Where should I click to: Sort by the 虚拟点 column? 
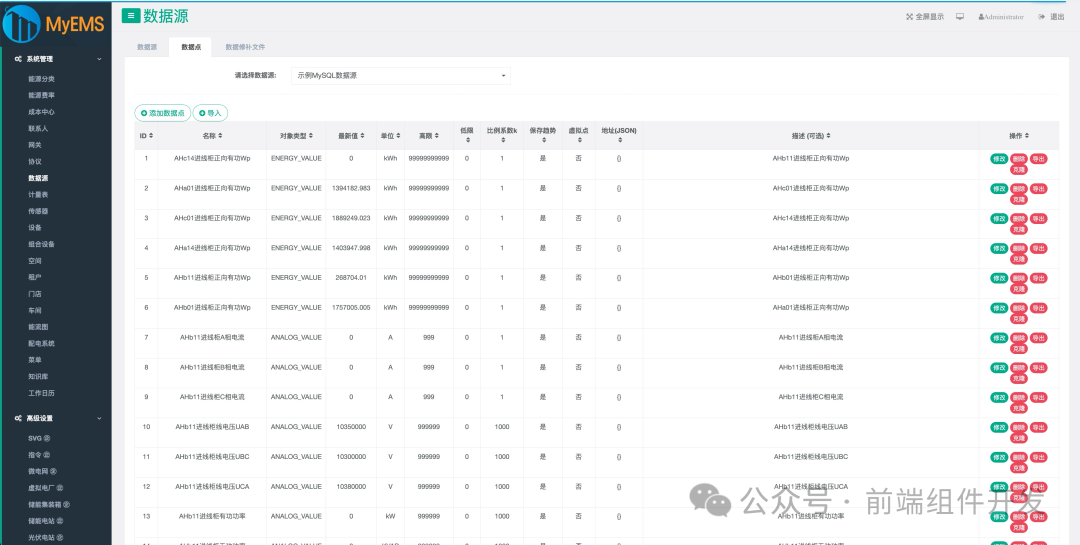point(578,134)
